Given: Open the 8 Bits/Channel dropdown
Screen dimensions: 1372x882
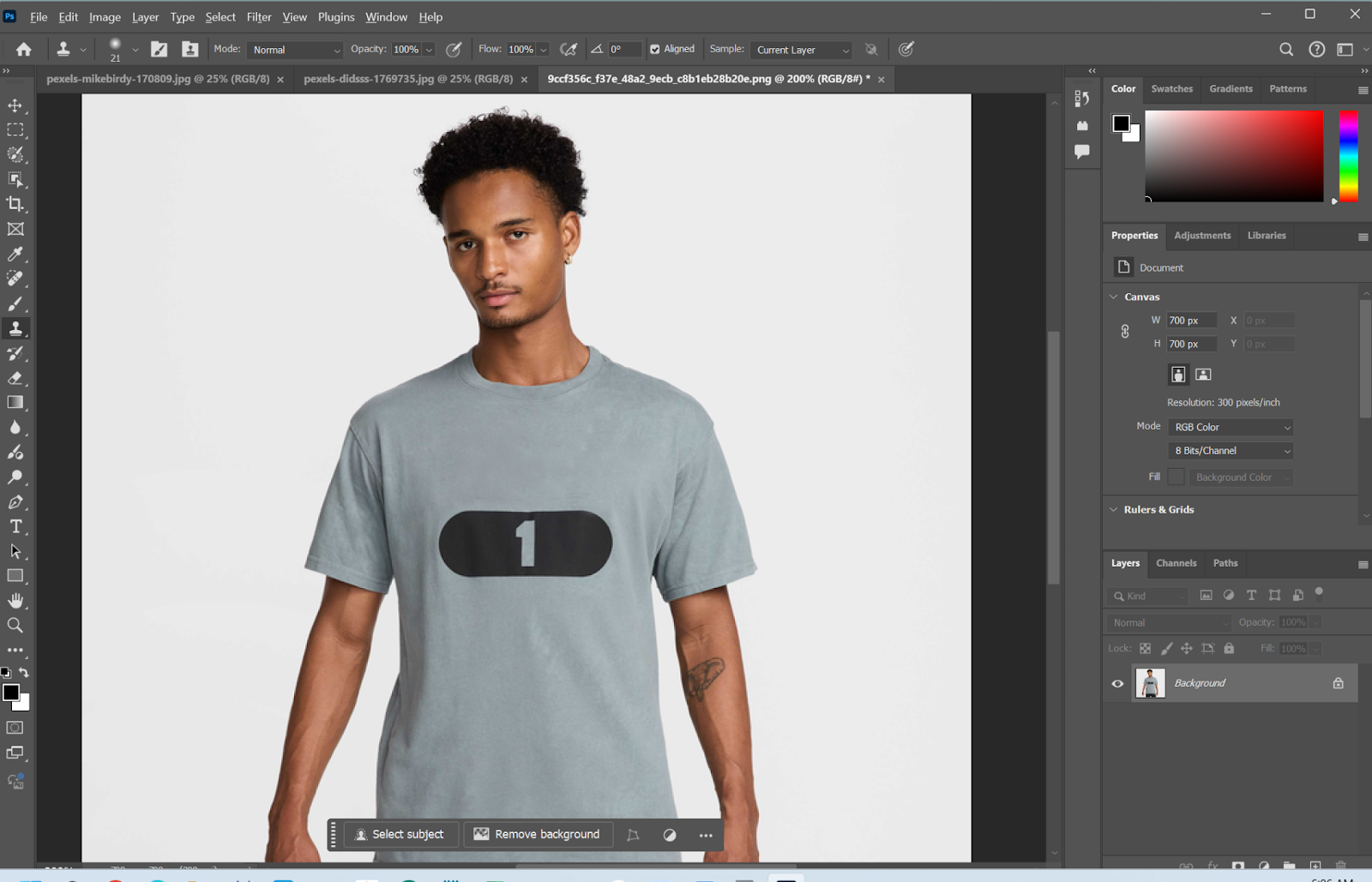Looking at the screenshot, I should [x=1231, y=451].
